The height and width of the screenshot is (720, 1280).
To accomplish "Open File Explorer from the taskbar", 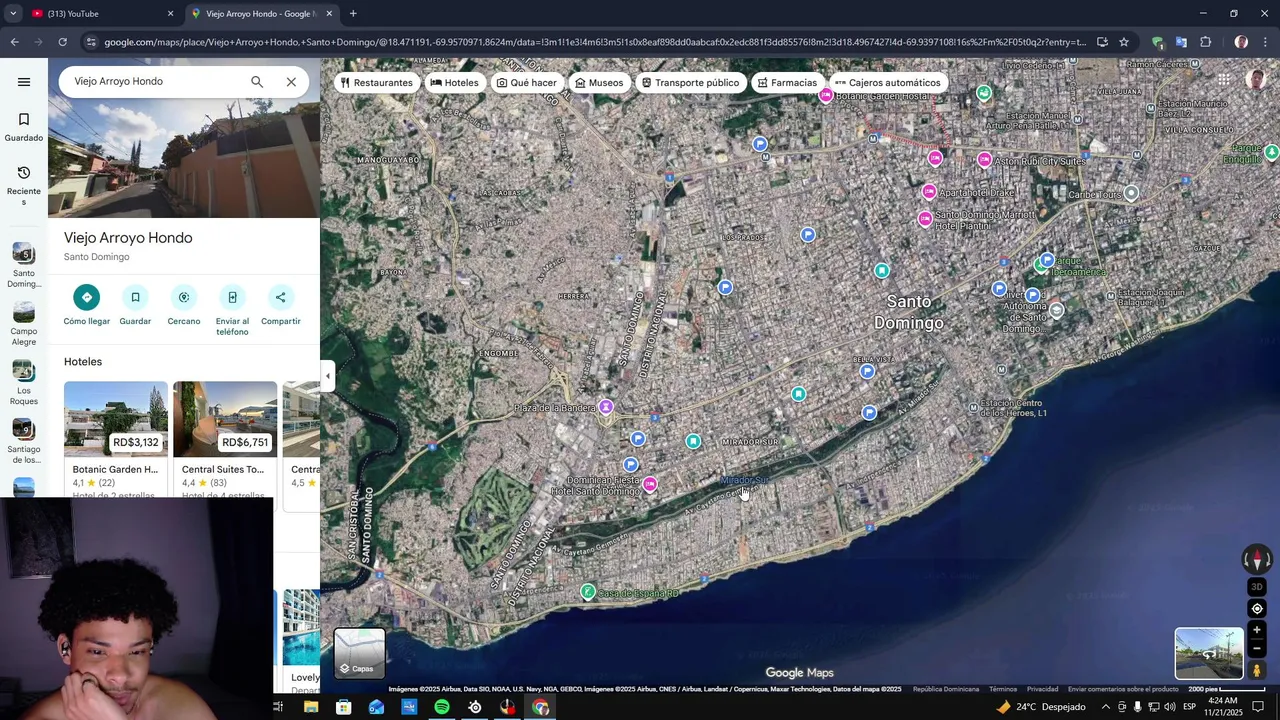I will click(x=311, y=707).
